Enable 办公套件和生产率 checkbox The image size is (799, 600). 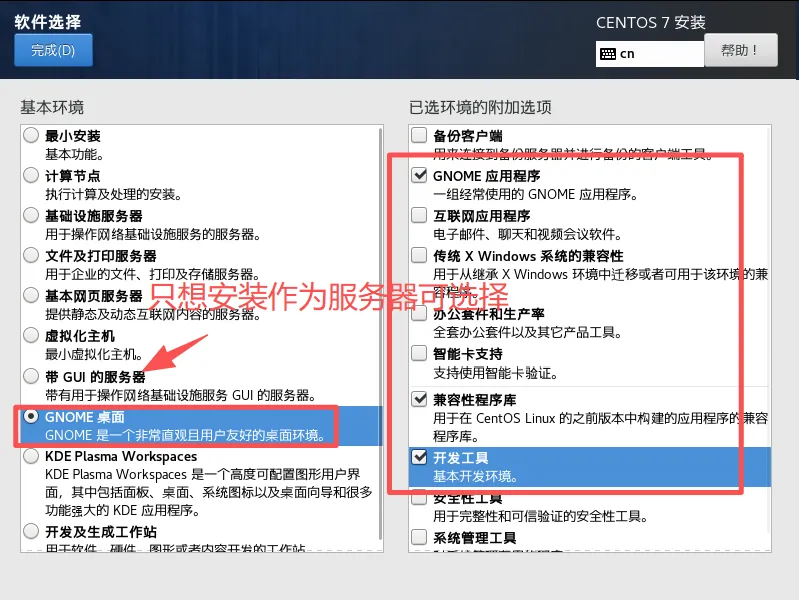pyautogui.click(x=419, y=313)
